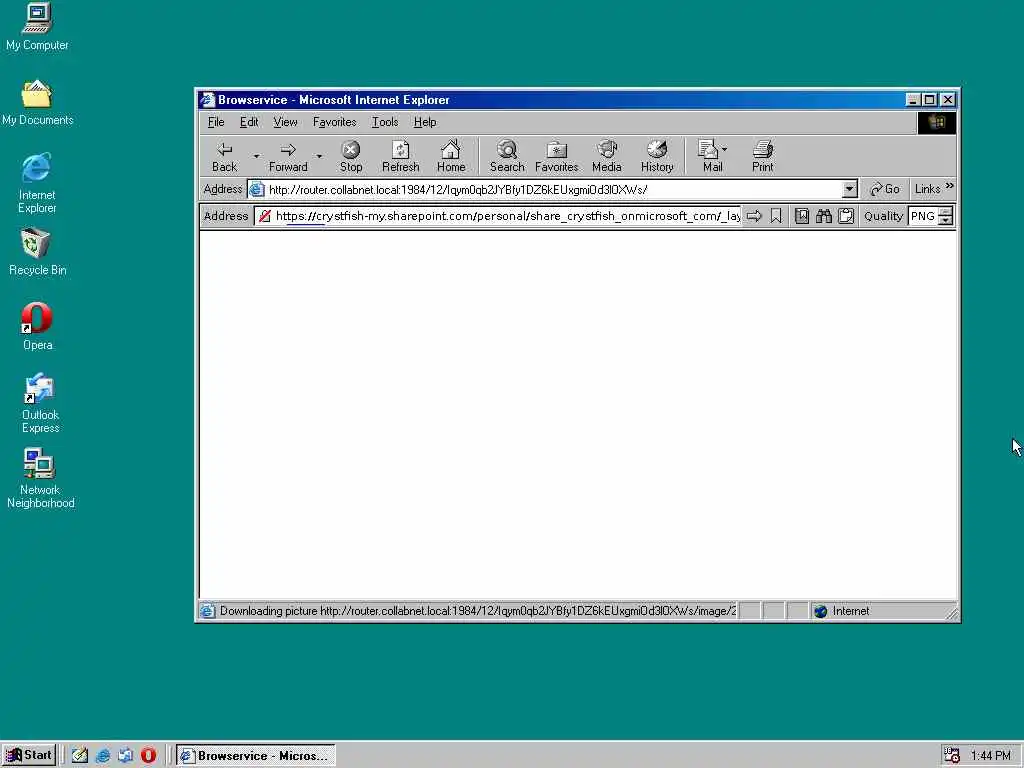Click the clipboard icon in Browservice bar
This screenshot has height=768, width=1024.
point(846,216)
